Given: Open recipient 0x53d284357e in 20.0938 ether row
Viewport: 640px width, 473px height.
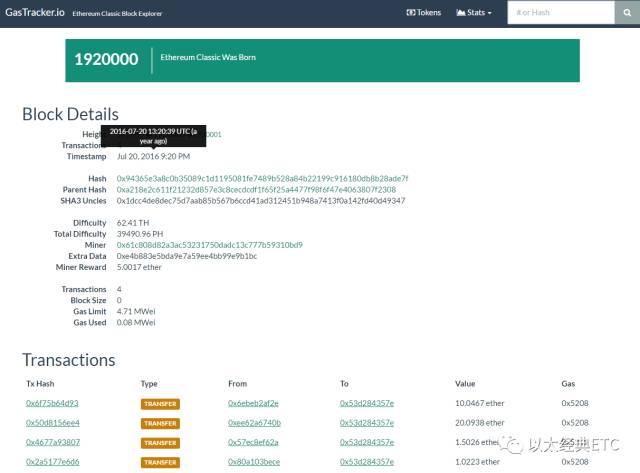Looking at the screenshot, I should [367, 423].
